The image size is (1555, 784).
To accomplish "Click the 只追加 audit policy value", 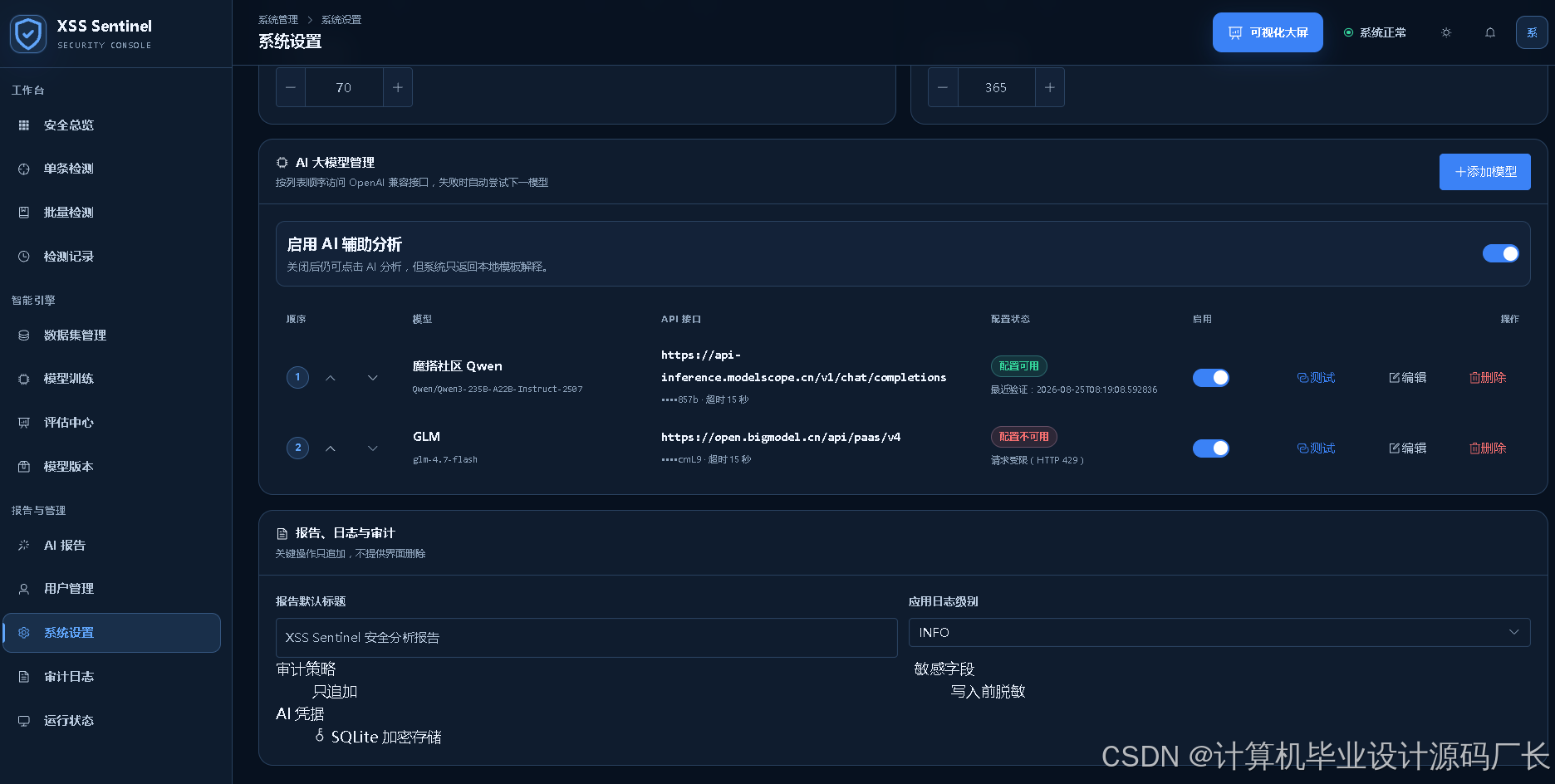I will pyautogui.click(x=335, y=692).
